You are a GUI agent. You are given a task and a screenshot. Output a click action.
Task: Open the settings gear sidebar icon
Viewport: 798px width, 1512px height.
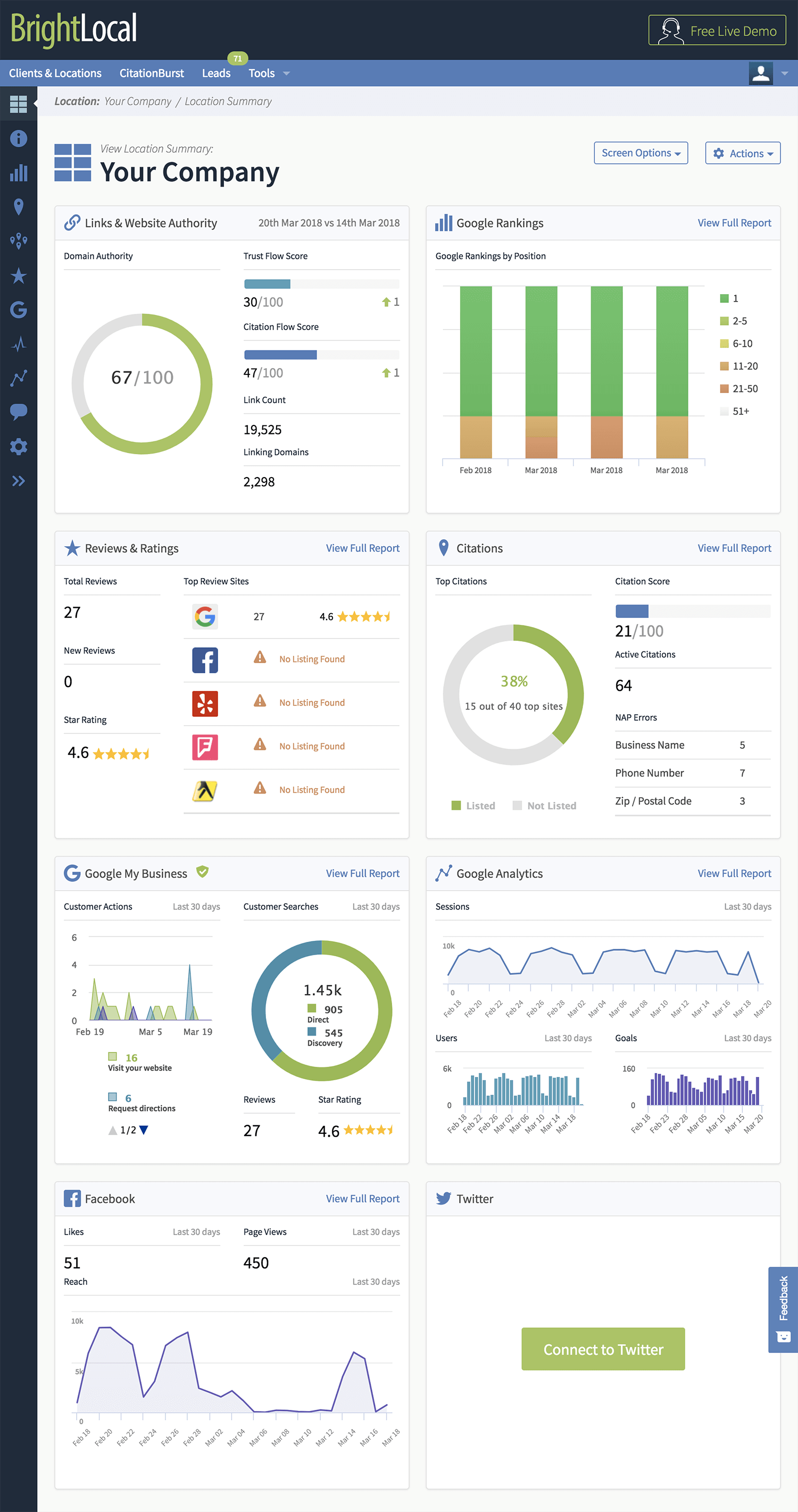pyautogui.click(x=18, y=447)
